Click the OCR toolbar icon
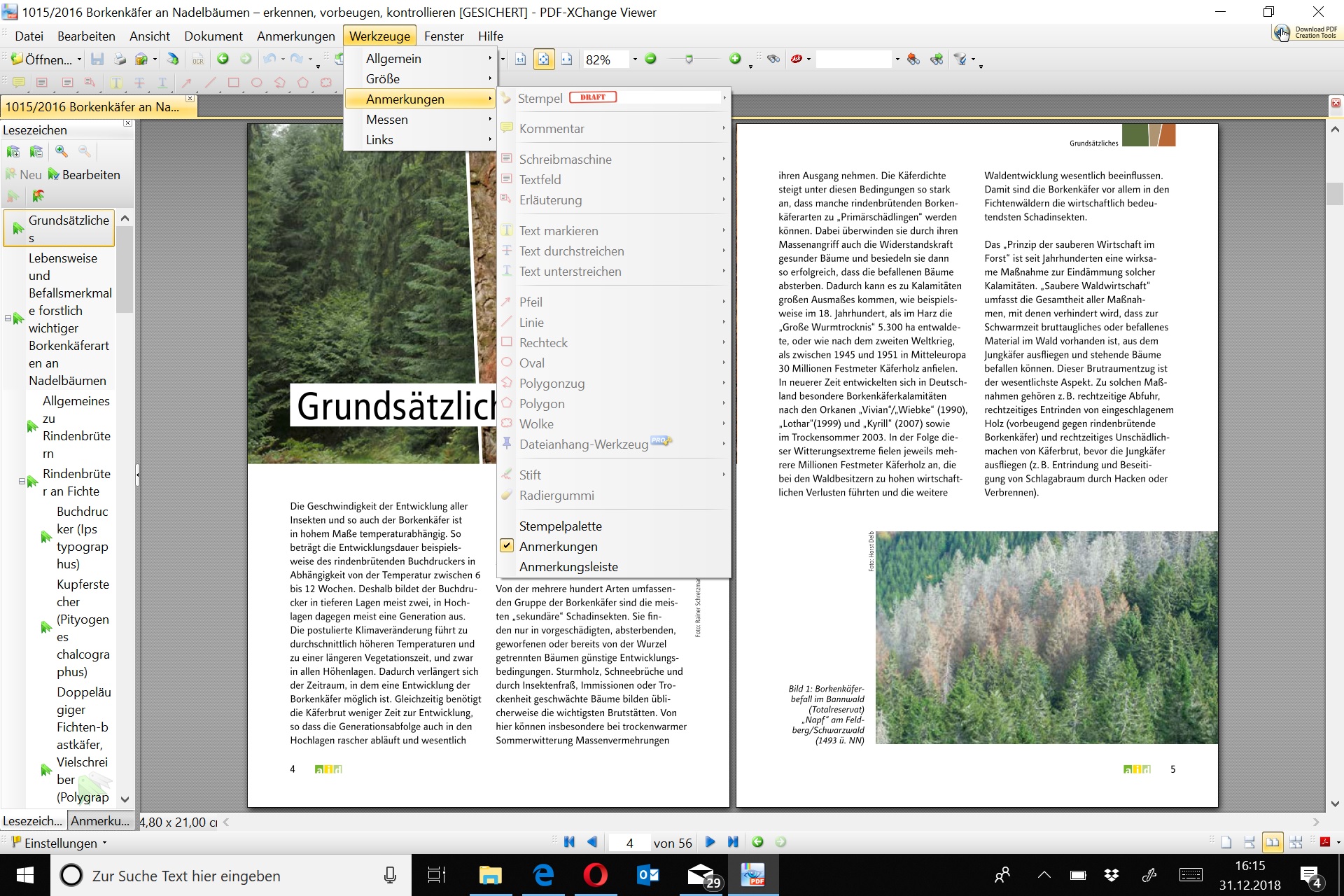This screenshot has height=896, width=1344. [198, 59]
